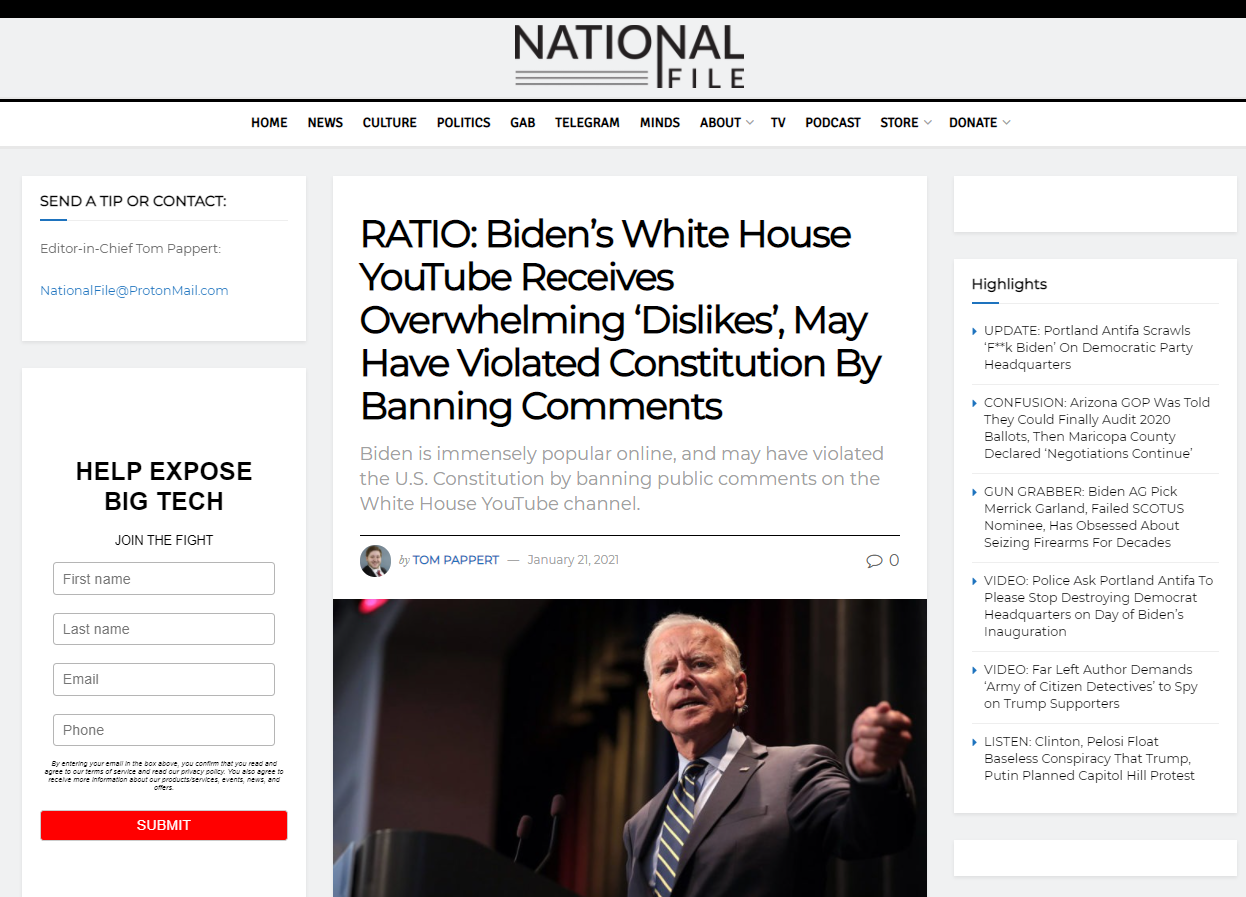
Task: Focus the Phone input field
Action: [164, 730]
